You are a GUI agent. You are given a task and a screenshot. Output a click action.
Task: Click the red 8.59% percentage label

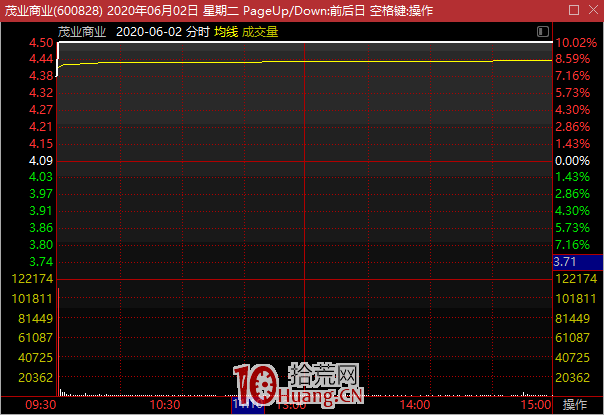coord(572,59)
